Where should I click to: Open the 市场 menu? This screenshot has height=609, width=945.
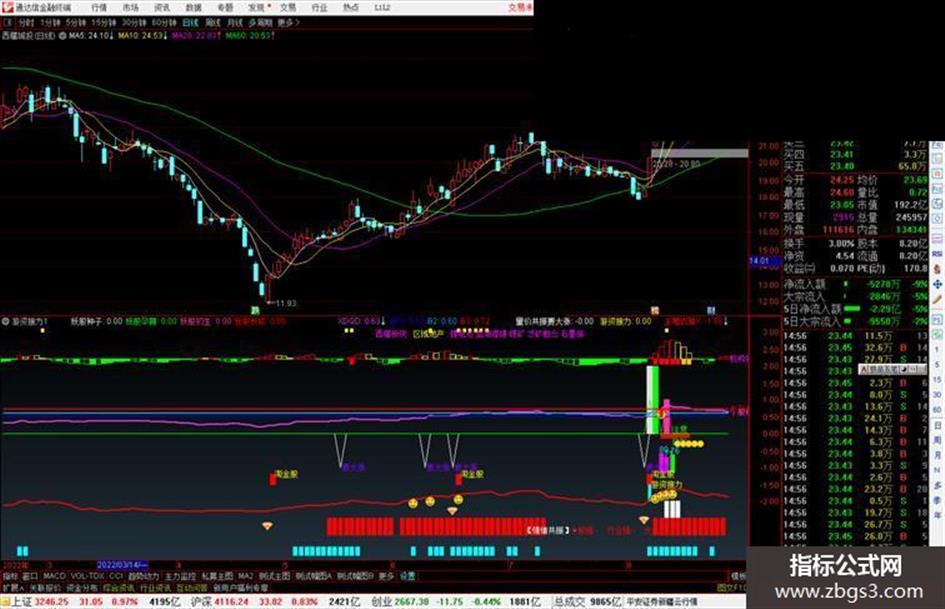coord(130,8)
